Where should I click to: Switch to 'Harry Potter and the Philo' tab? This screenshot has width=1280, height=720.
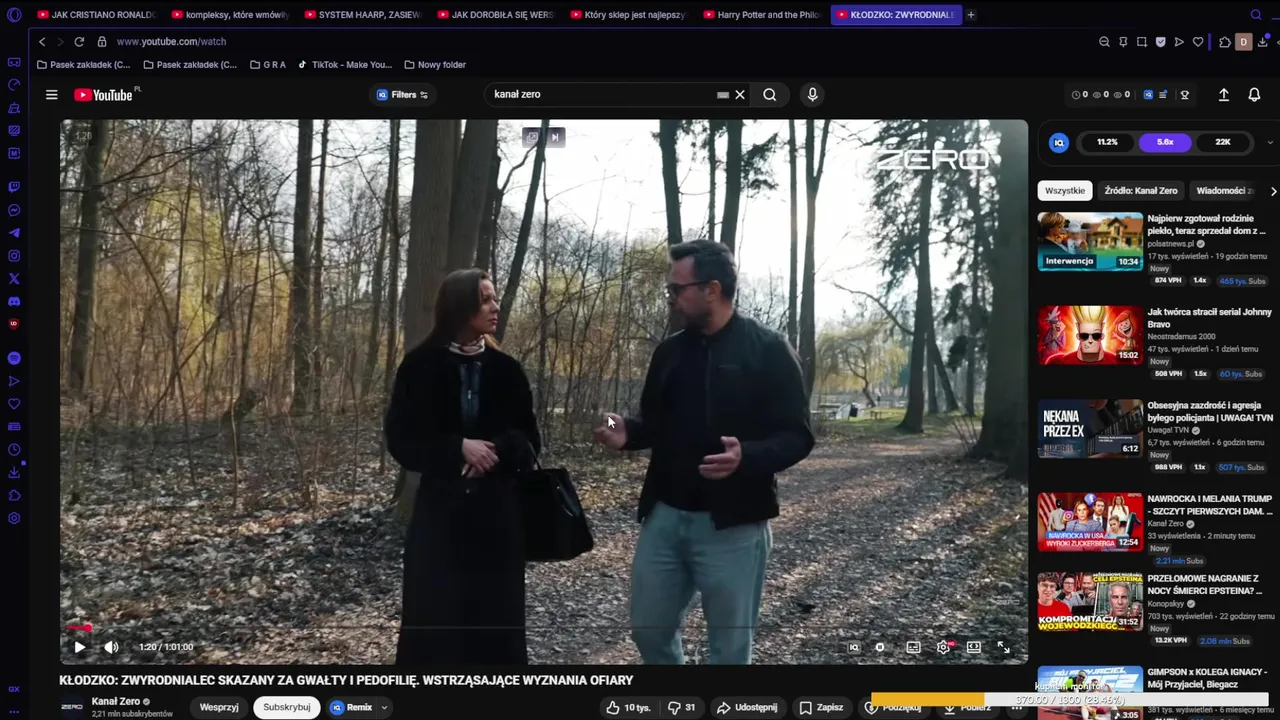[761, 15]
